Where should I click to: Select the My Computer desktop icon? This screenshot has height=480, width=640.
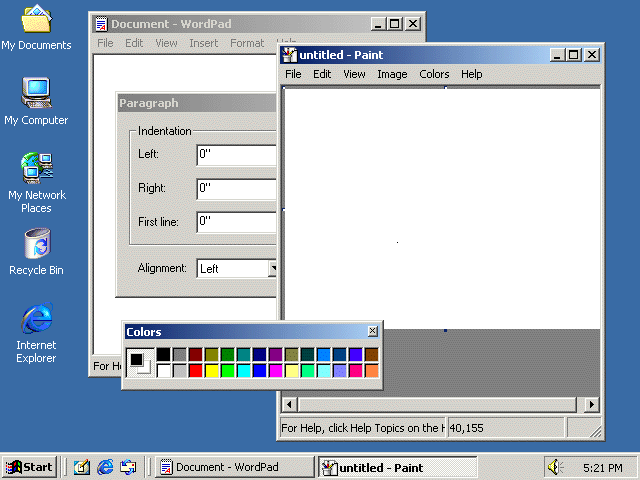(x=36, y=102)
